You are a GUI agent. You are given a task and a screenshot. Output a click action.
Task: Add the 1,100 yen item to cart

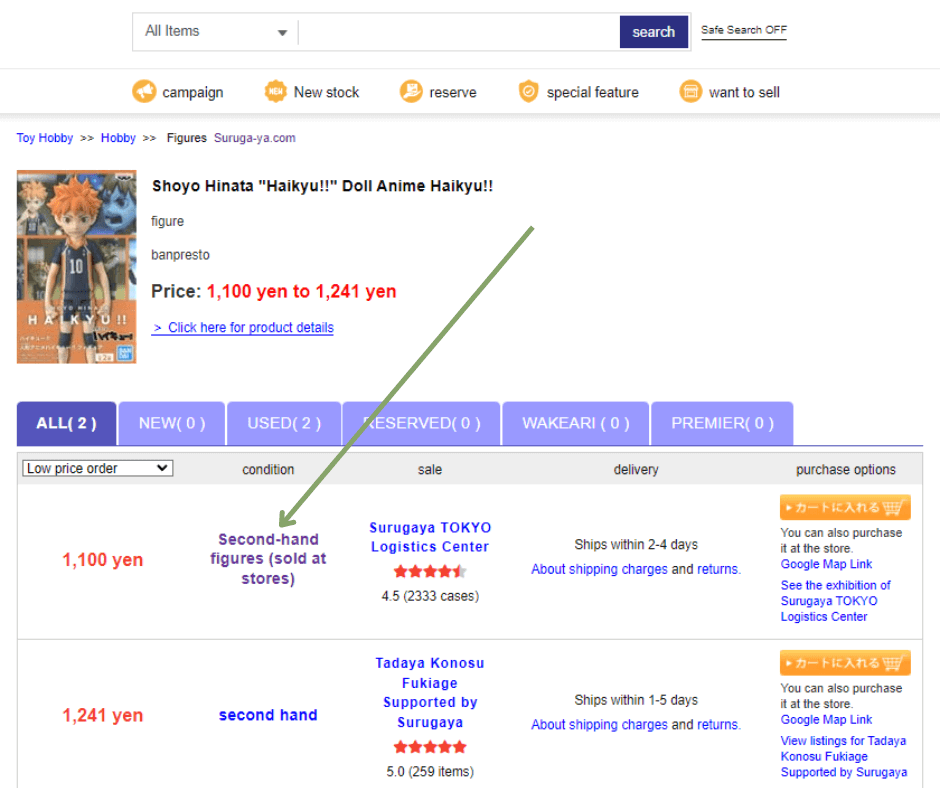[x=845, y=507]
